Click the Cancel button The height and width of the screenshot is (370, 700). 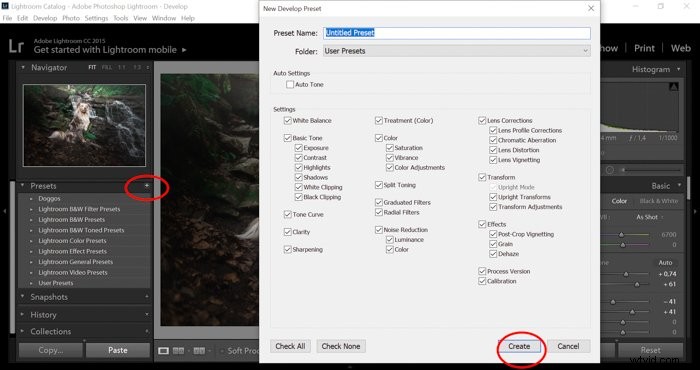pyautogui.click(x=568, y=346)
